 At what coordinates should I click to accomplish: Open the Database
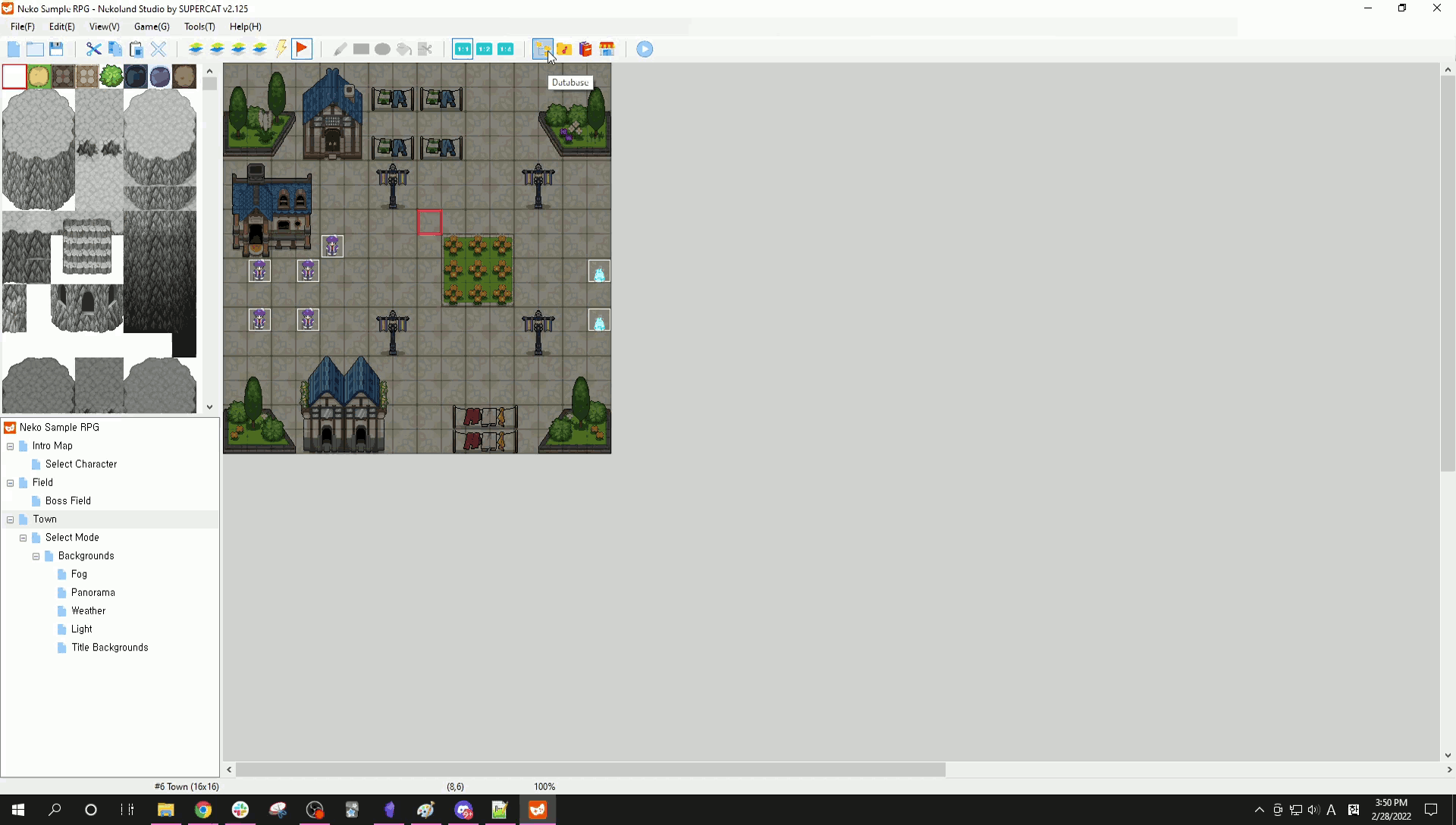pyautogui.click(x=543, y=49)
